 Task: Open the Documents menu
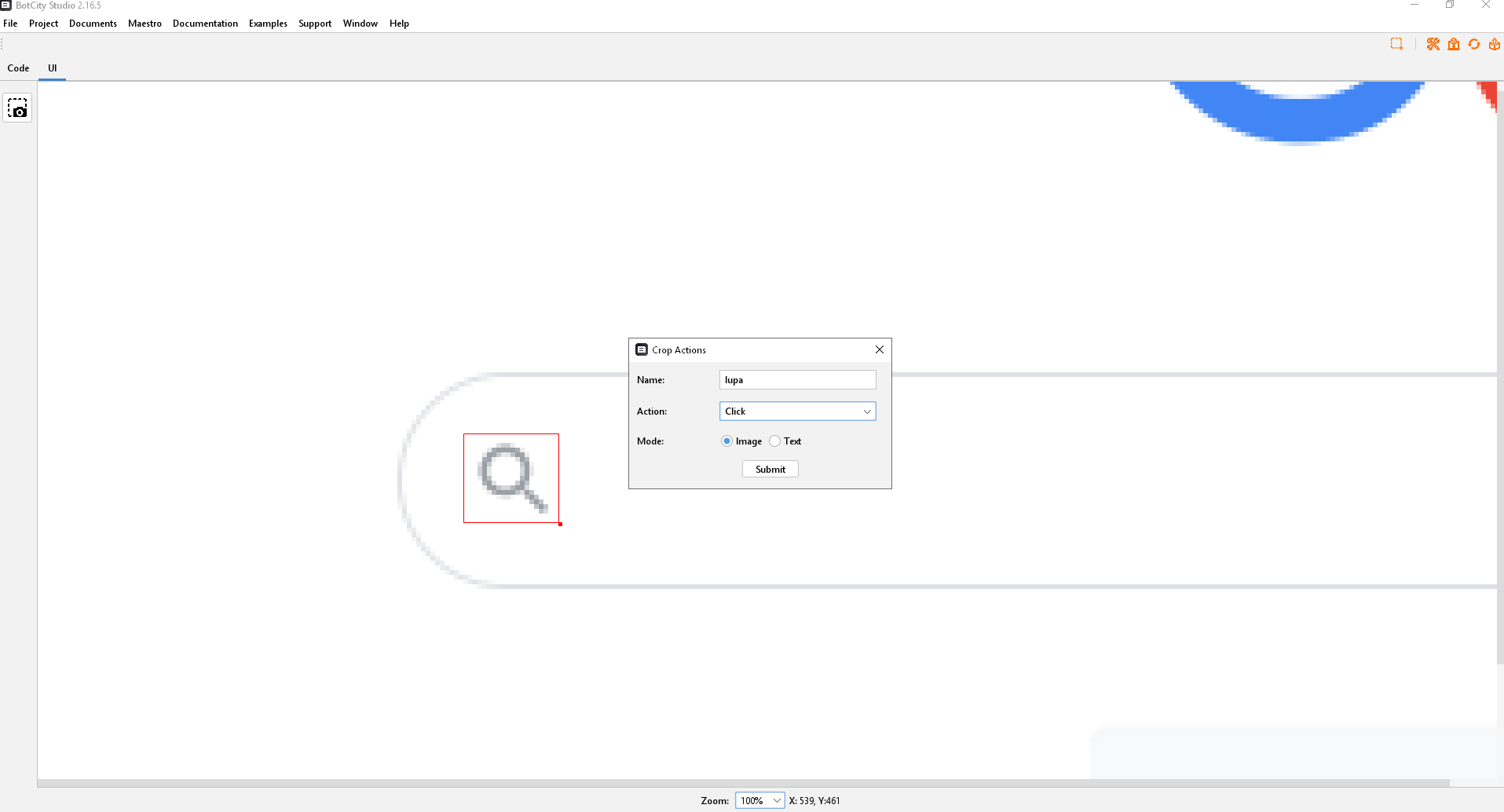click(x=93, y=24)
